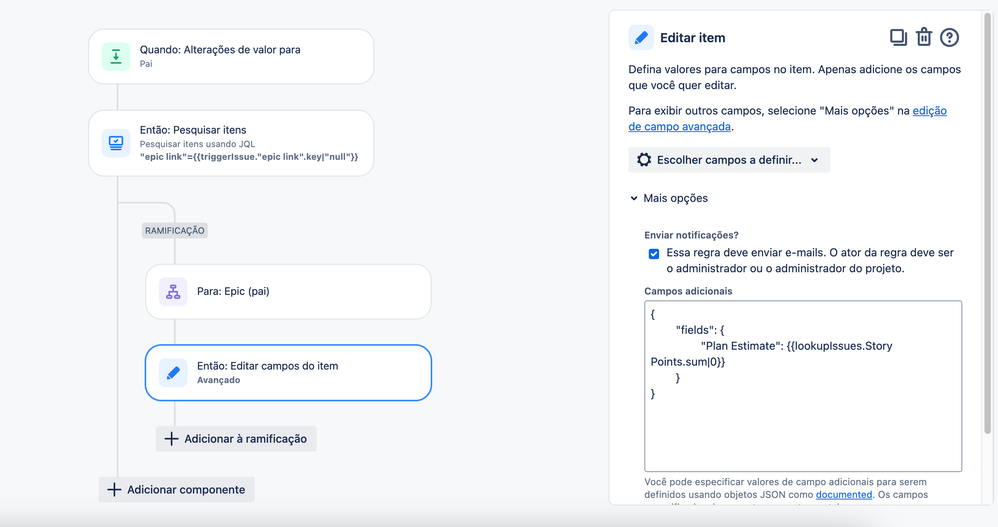Image resolution: width=998 pixels, height=527 pixels.
Task: Click Adicionar componente button
Action: click(176, 489)
